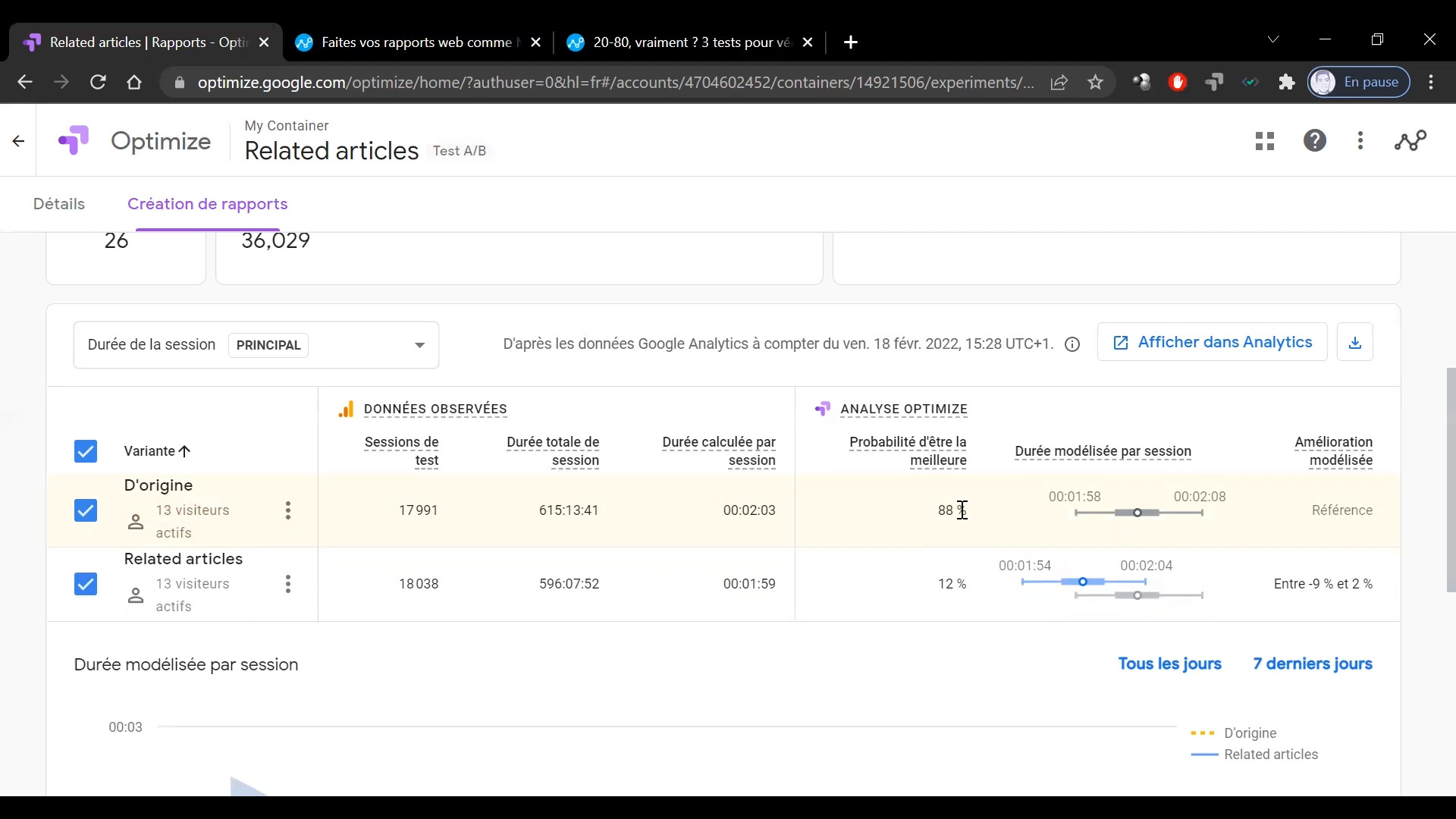Open the Optimize header three-dot menu
This screenshot has width=1456, height=819.
point(1360,141)
